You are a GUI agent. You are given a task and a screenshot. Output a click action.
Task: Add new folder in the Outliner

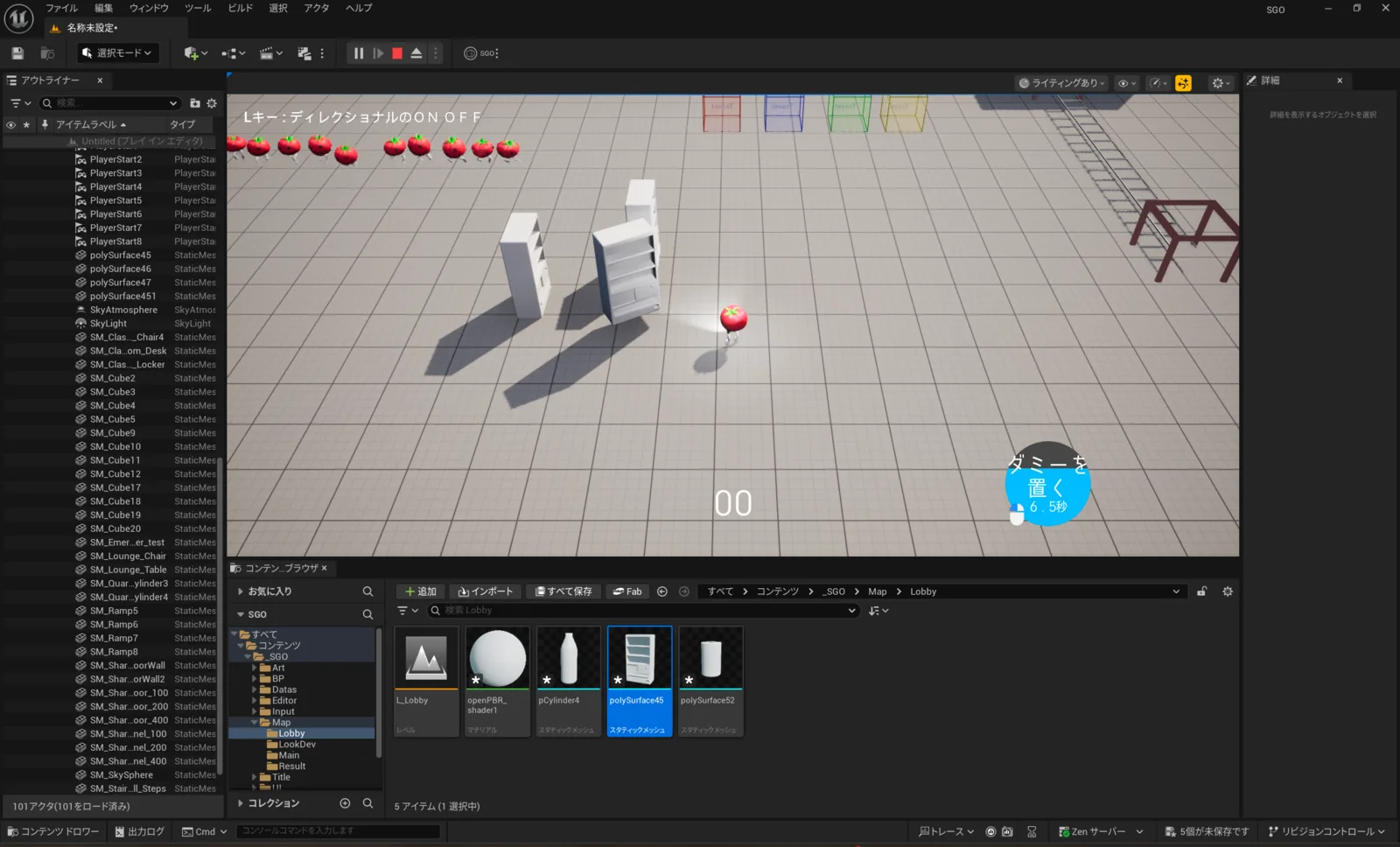195,103
